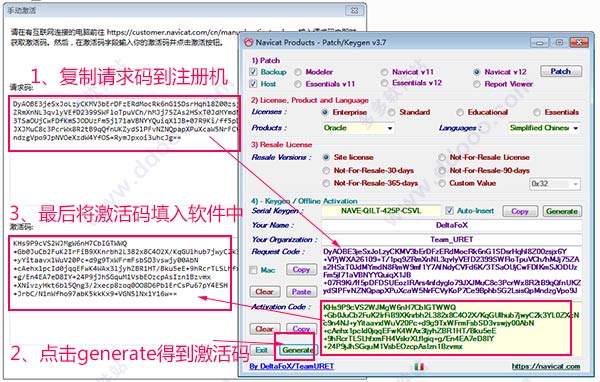The height and width of the screenshot is (382, 600).
Task: Enable the Mac checkbox
Action: (253, 270)
